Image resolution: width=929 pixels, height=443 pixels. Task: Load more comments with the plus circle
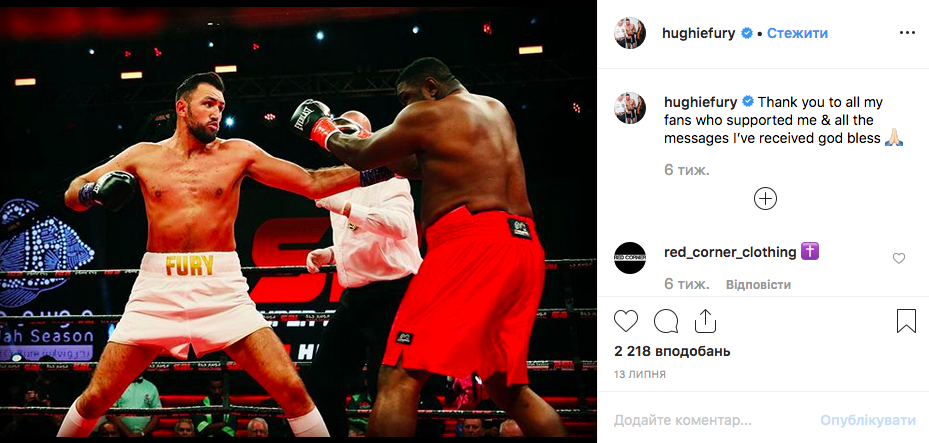tap(765, 198)
